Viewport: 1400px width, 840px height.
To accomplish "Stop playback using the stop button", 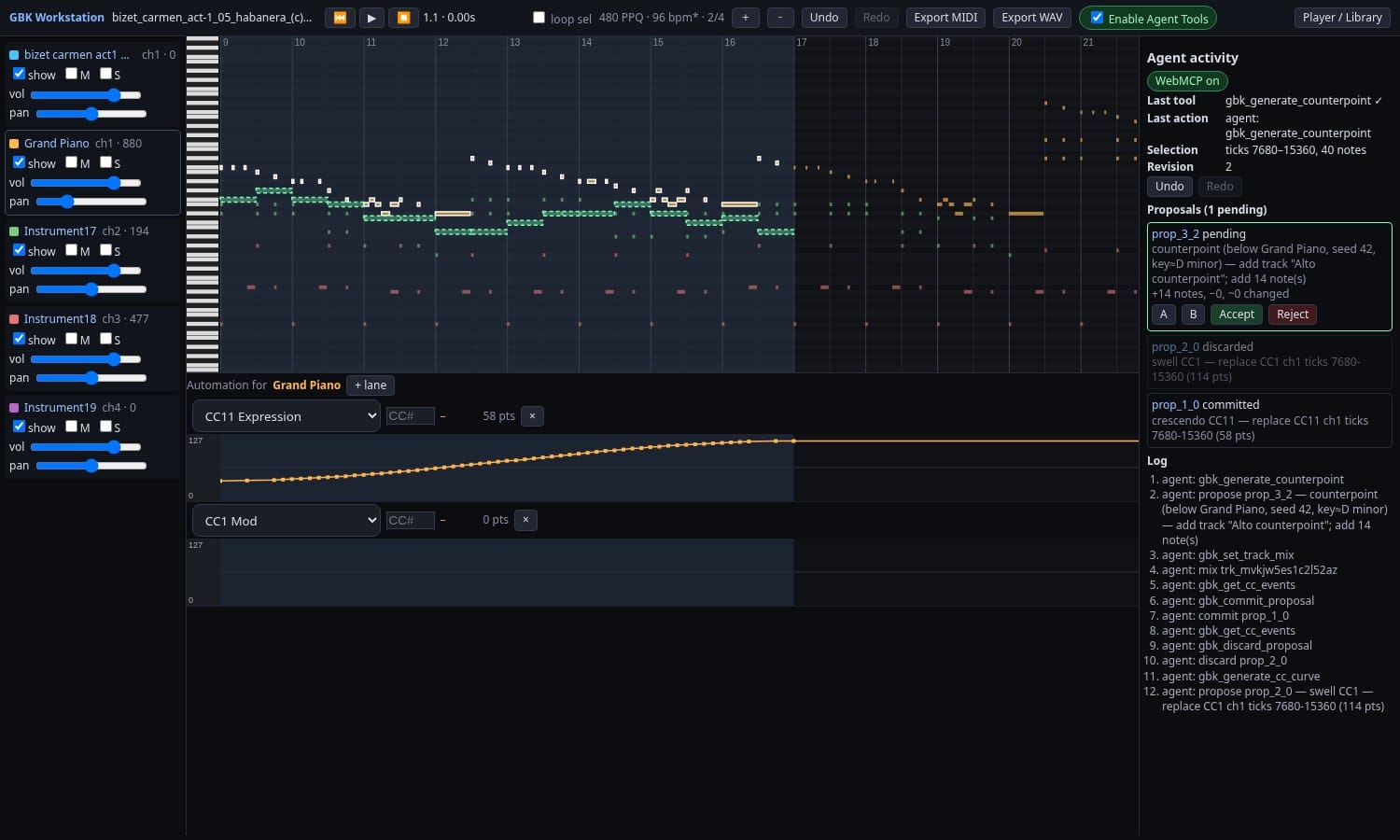I will pyautogui.click(x=403, y=18).
